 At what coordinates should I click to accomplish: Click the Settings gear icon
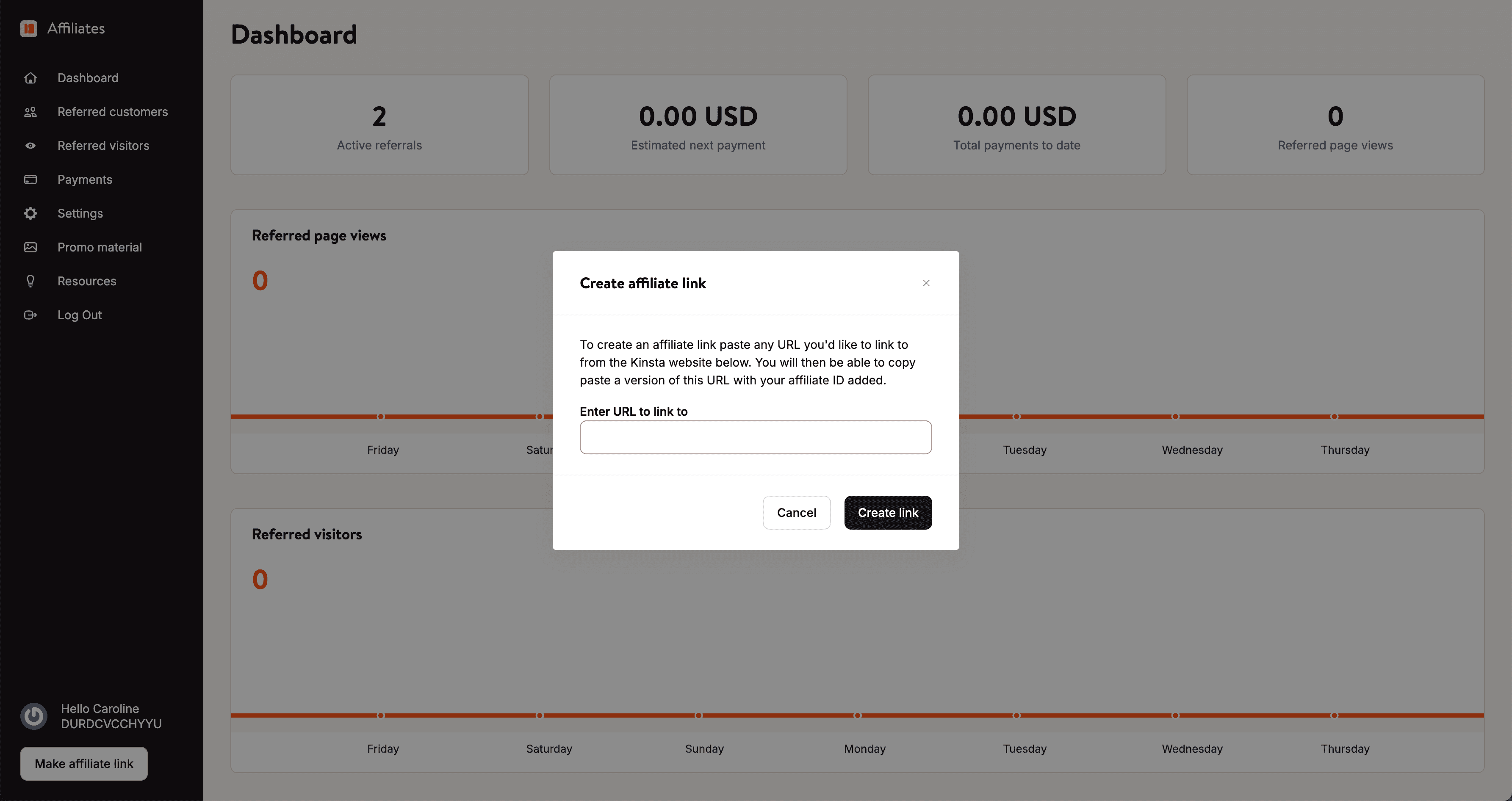click(30, 213)
